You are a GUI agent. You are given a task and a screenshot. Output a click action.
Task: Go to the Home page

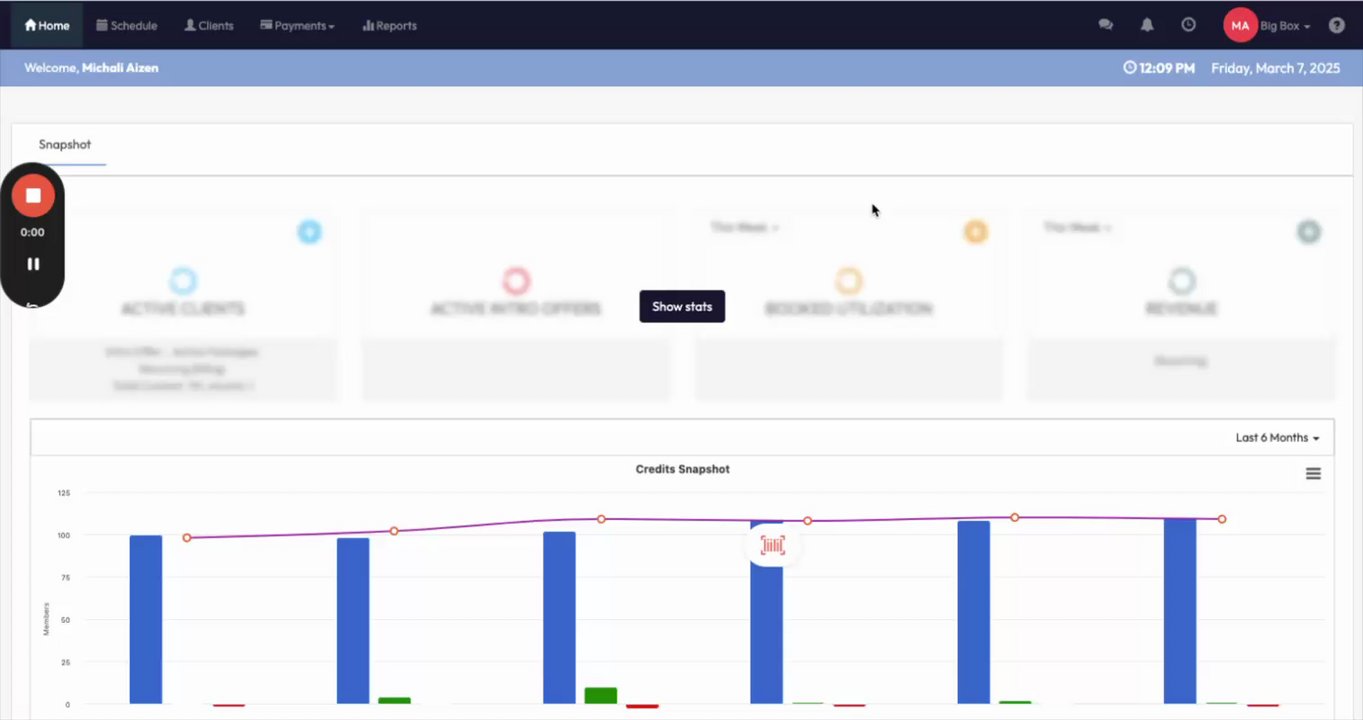point(47,25)
